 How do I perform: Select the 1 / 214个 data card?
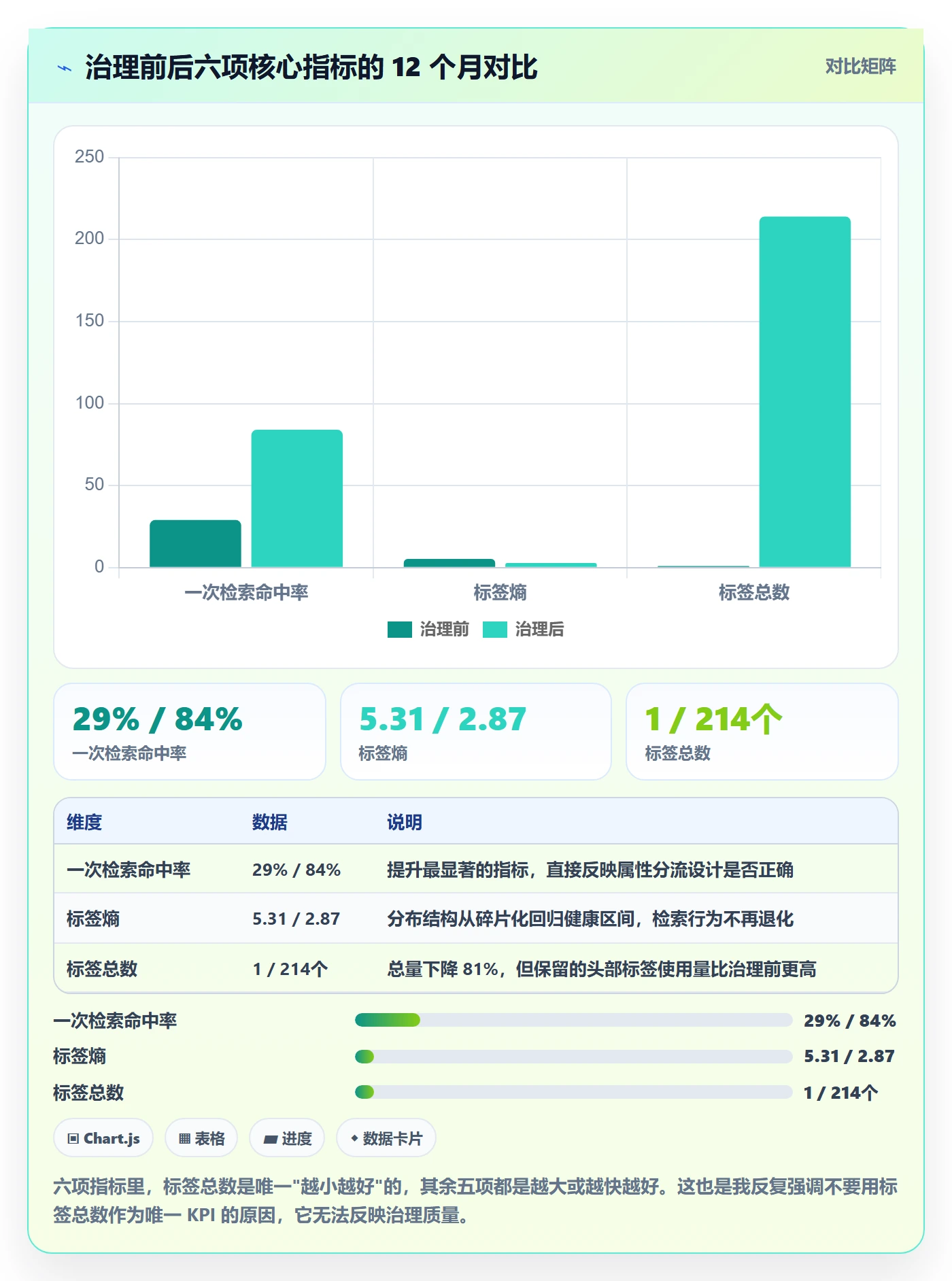pyautogui.click(x=762, y=732)
